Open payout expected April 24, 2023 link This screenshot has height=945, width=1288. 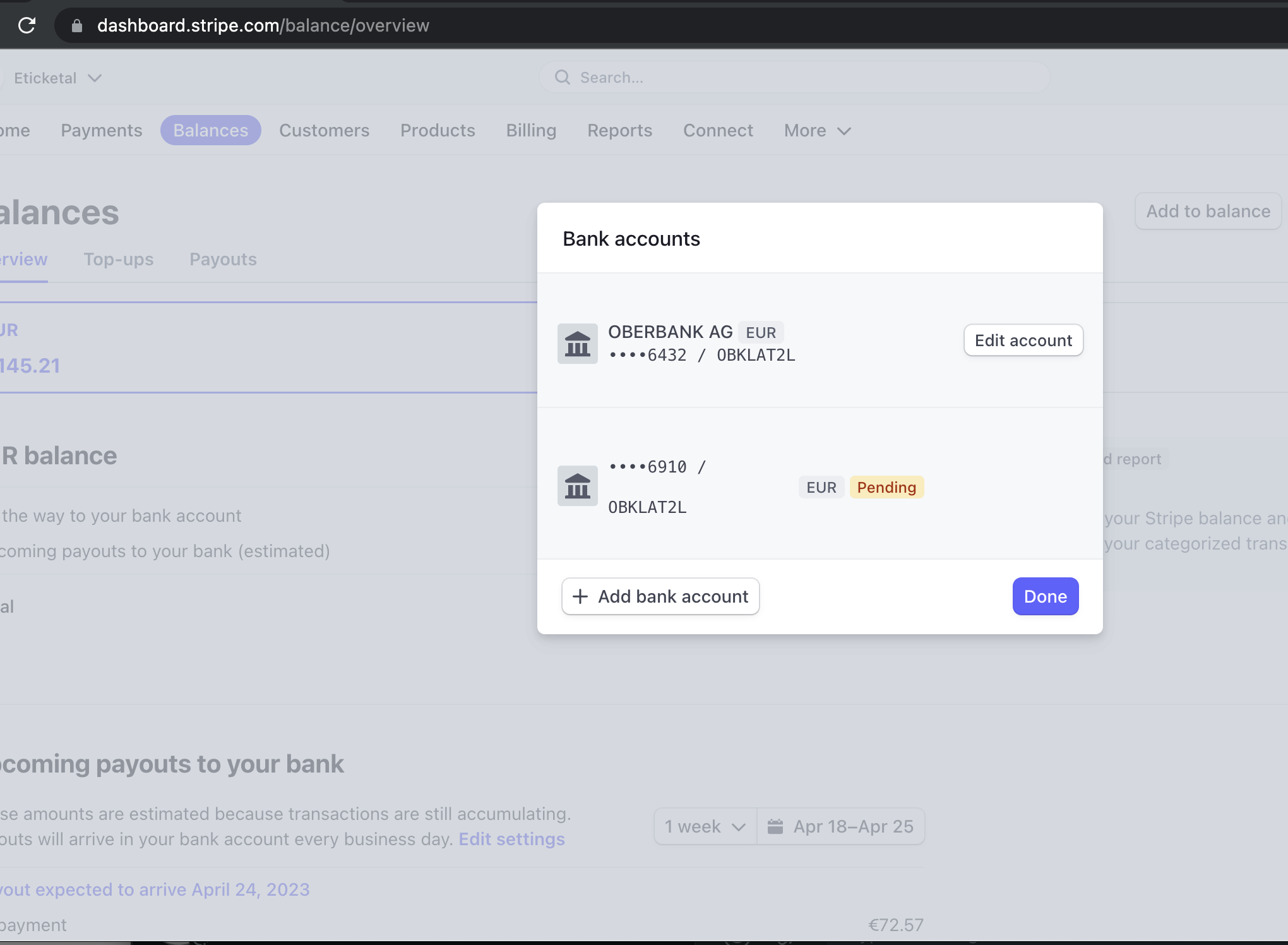point(155,889)
